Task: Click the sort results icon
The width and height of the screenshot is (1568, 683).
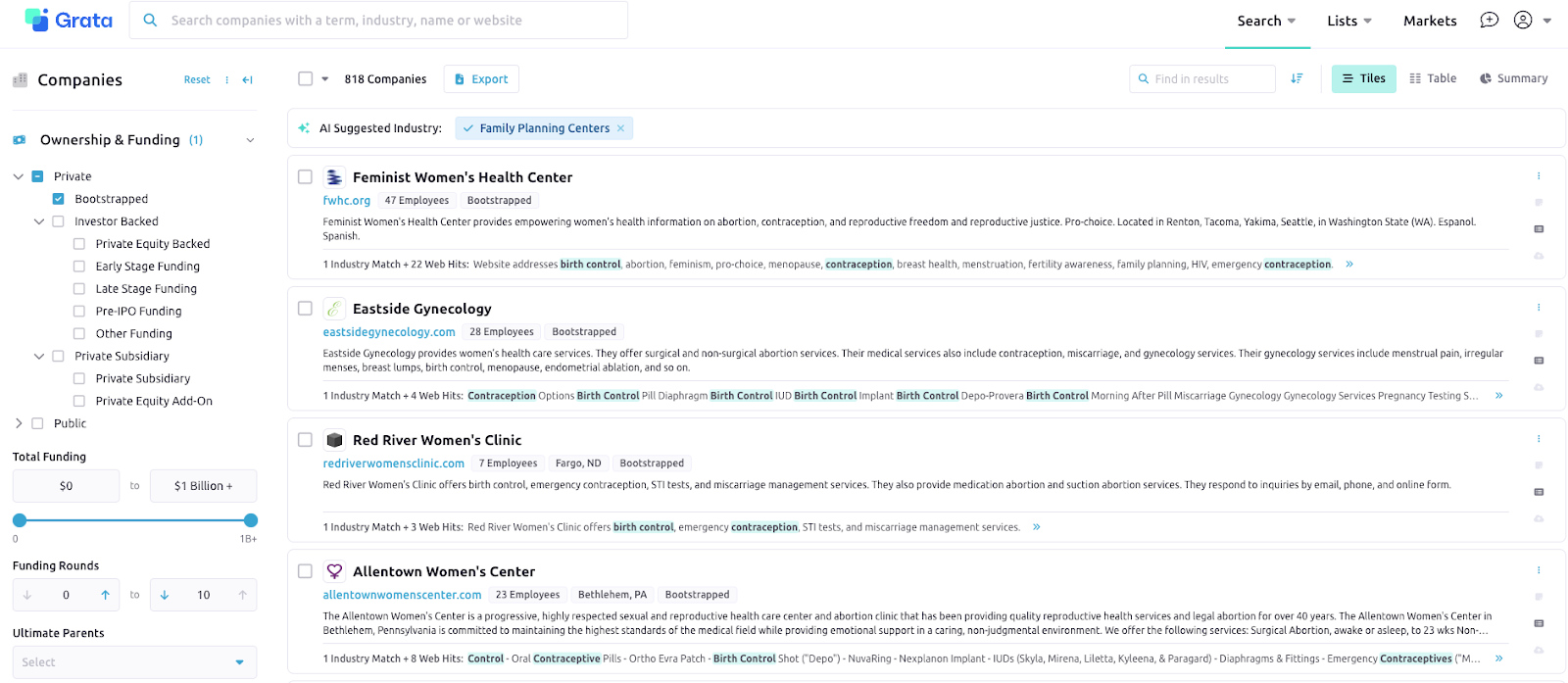Action: pyautogui.click(x=1297, y=78)
